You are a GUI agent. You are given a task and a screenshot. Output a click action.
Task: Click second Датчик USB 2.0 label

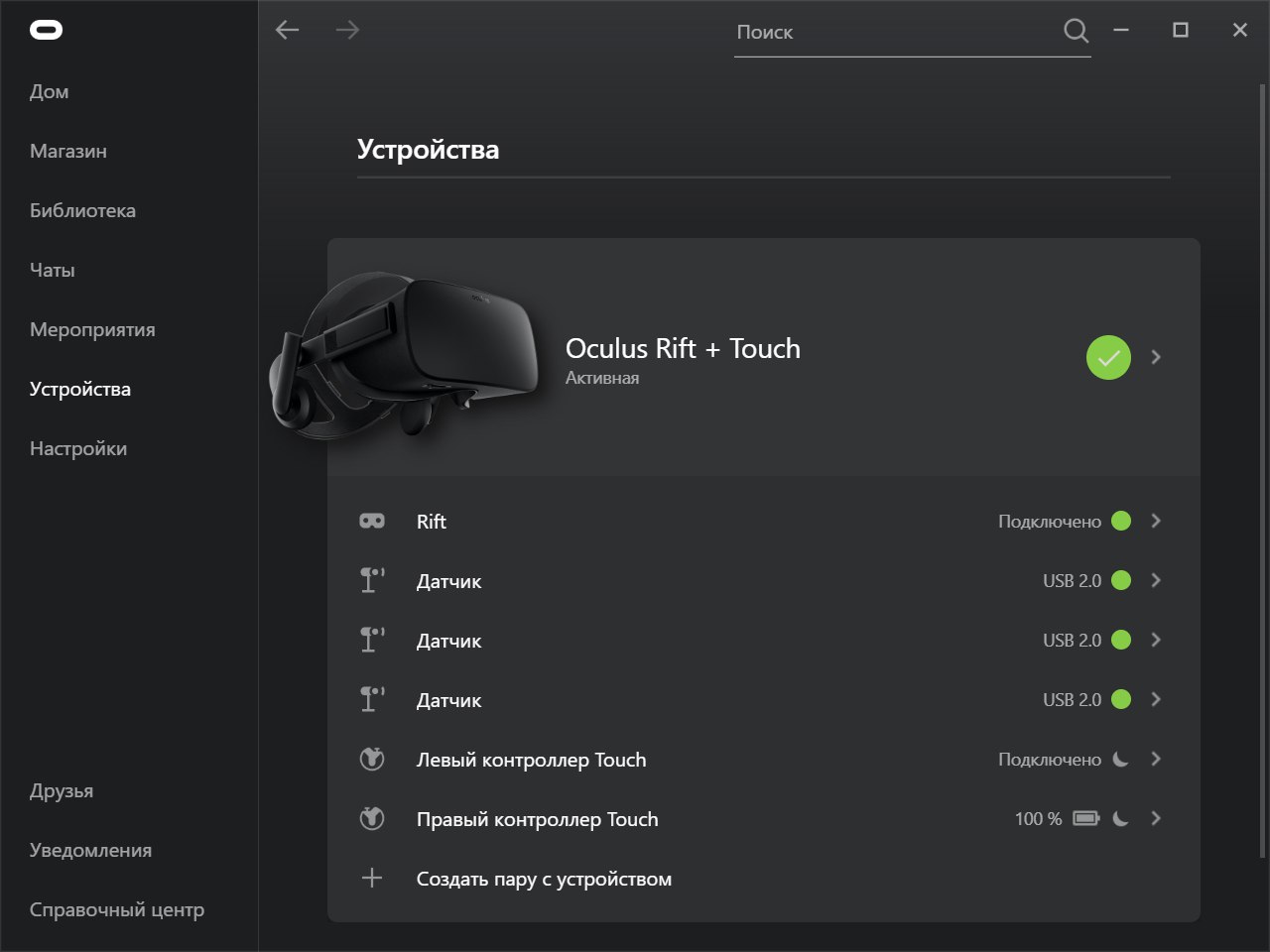tap(1072, 640)
